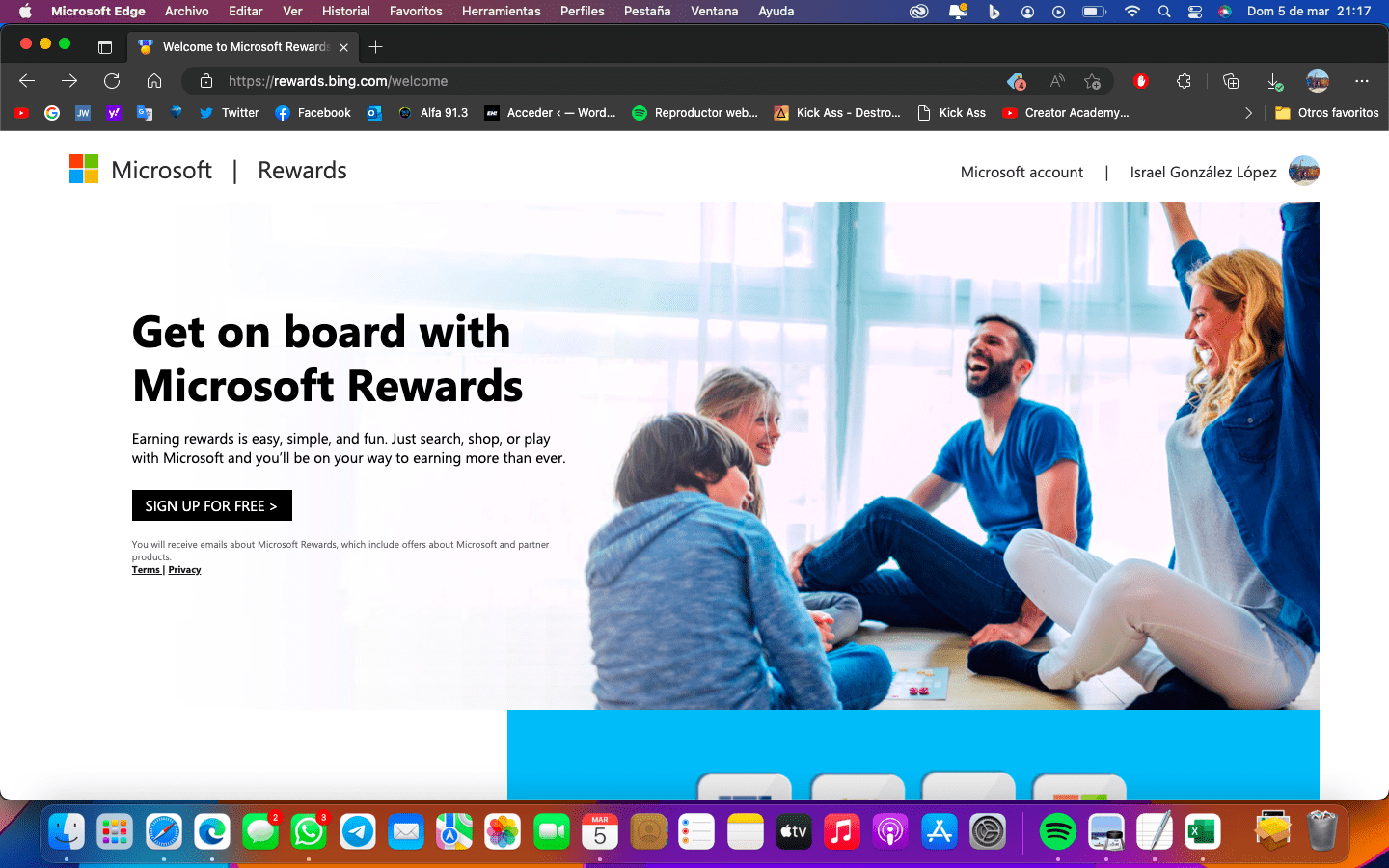The height and width of the screenshot is (868, 1389).
Task: Open the Google bookmark icon
Action: coord(52,113)
